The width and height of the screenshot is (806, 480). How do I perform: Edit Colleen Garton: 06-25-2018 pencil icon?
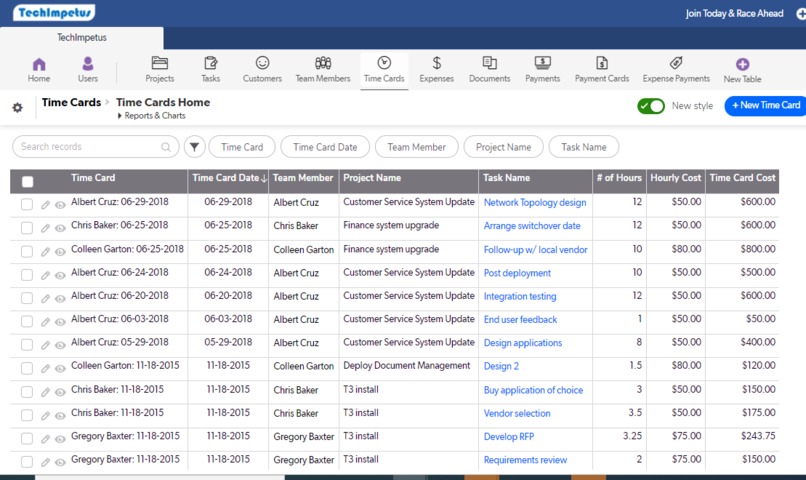(x=45, y=252)
